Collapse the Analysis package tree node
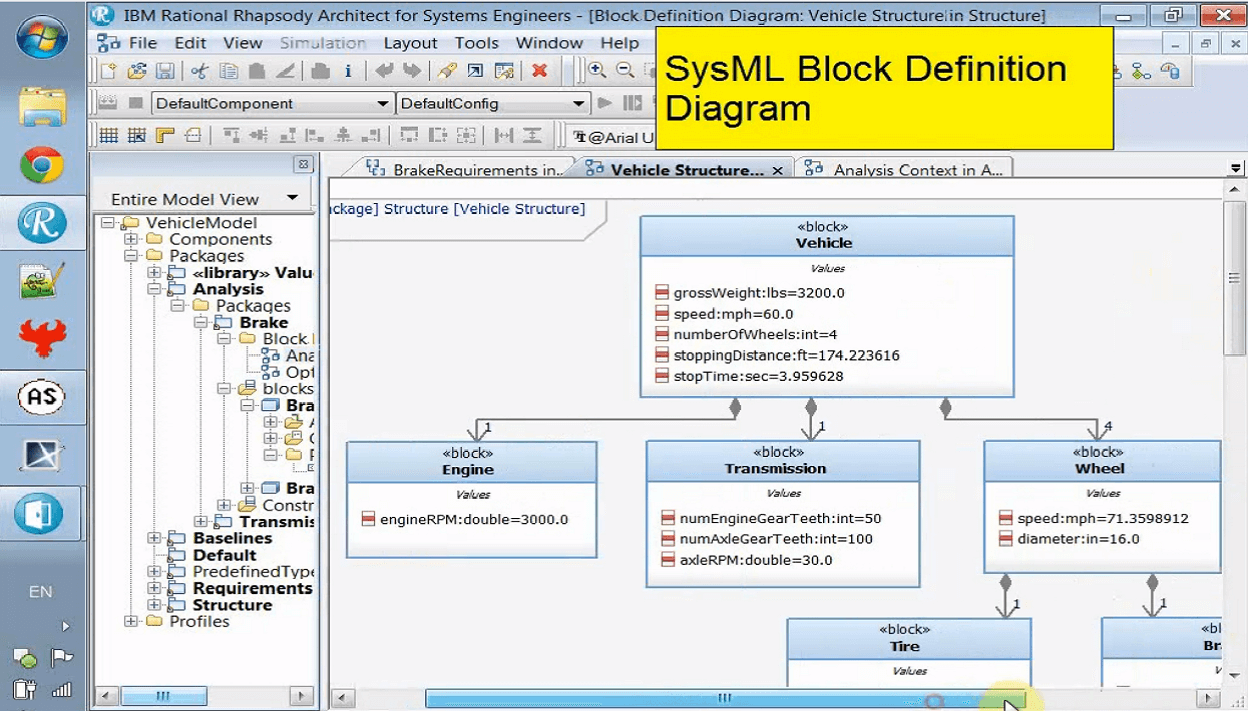This screenshot has height=711, width=1248. [x=154, y=289]
